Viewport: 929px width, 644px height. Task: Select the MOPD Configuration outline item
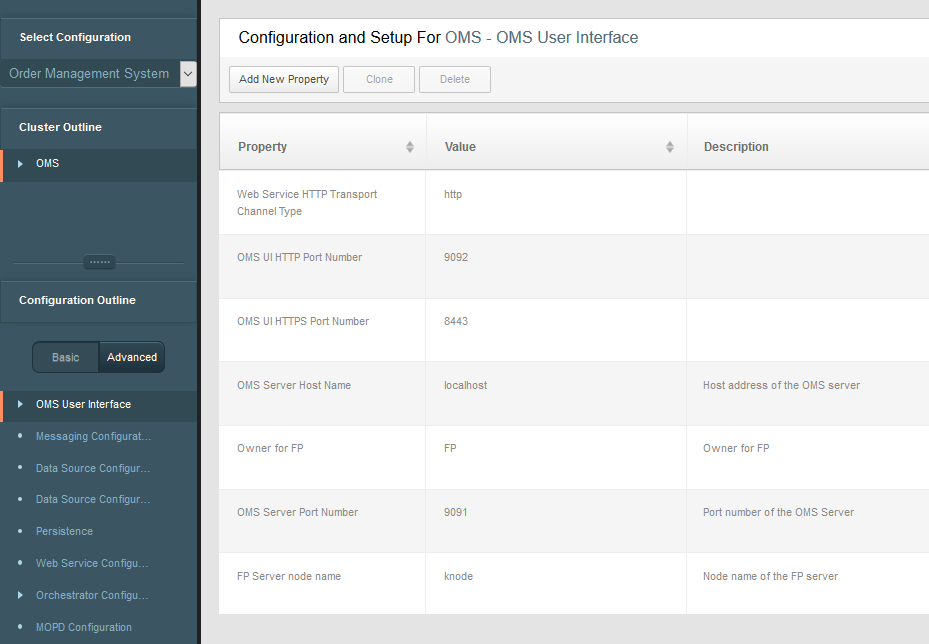(x=84, y=627)
